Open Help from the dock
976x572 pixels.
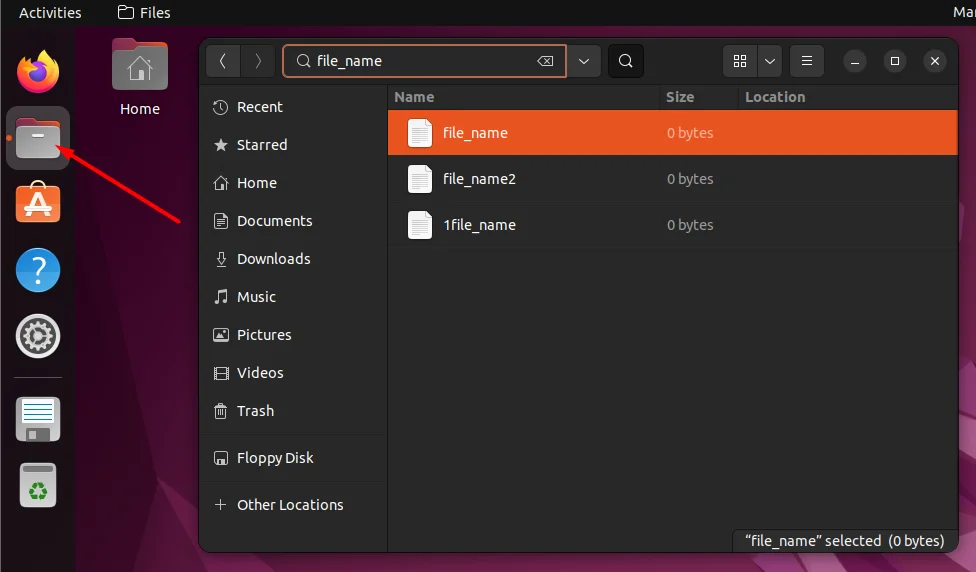click(x=38, y=270)
